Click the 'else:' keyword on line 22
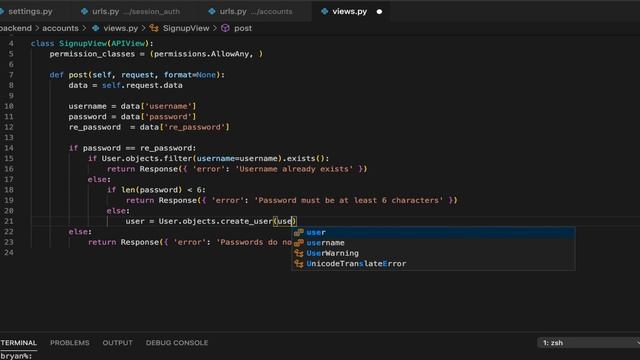The height and width of the screenshot is (360, 640). coord(80,231)
